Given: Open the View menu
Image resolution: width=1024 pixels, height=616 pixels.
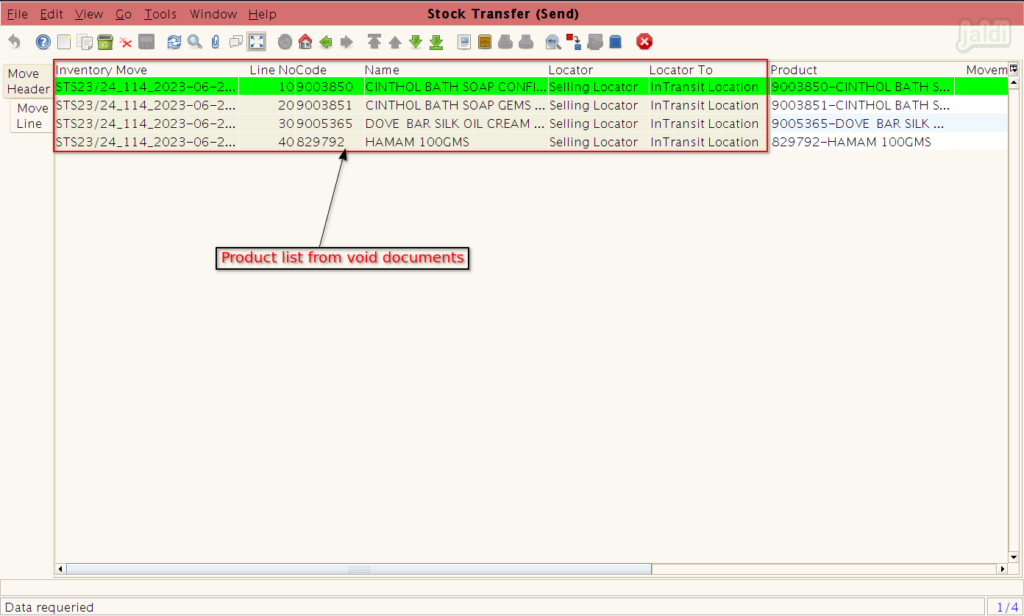Looking at the screenshot, I should (x=89, y=14).
